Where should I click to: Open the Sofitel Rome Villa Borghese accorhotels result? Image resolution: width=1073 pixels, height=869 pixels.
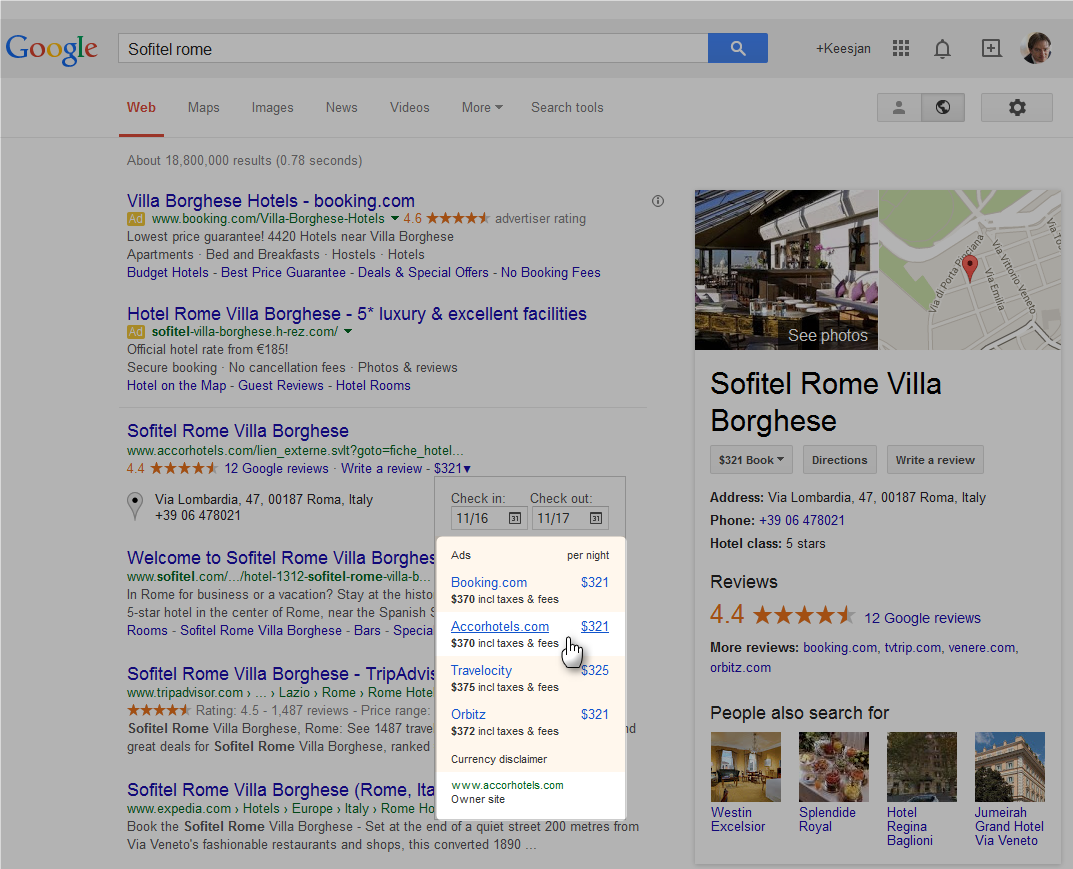[237, 430]
